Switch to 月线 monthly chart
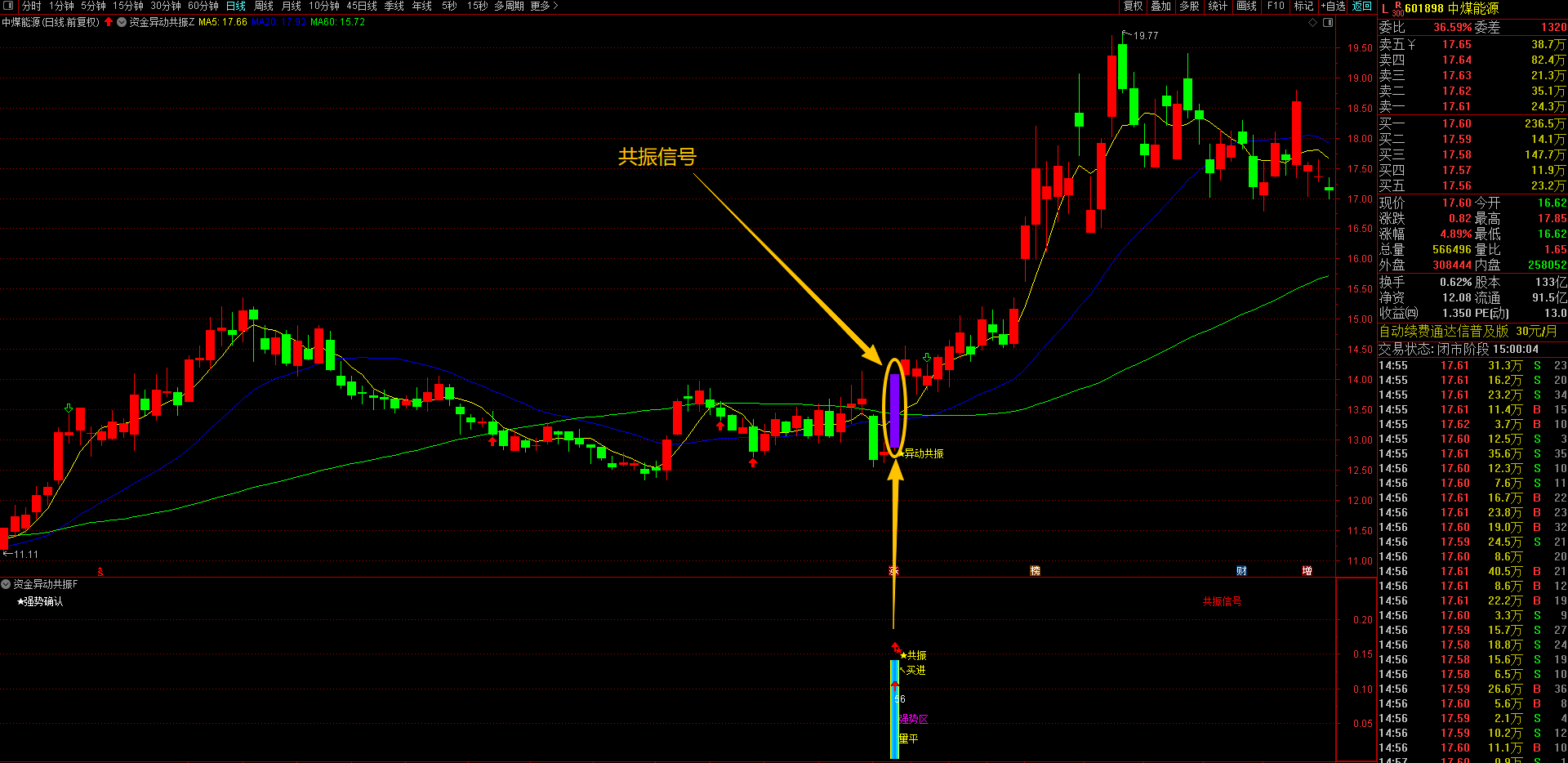The width and height of the screenshot is (1568, 763). pos(292,6)
